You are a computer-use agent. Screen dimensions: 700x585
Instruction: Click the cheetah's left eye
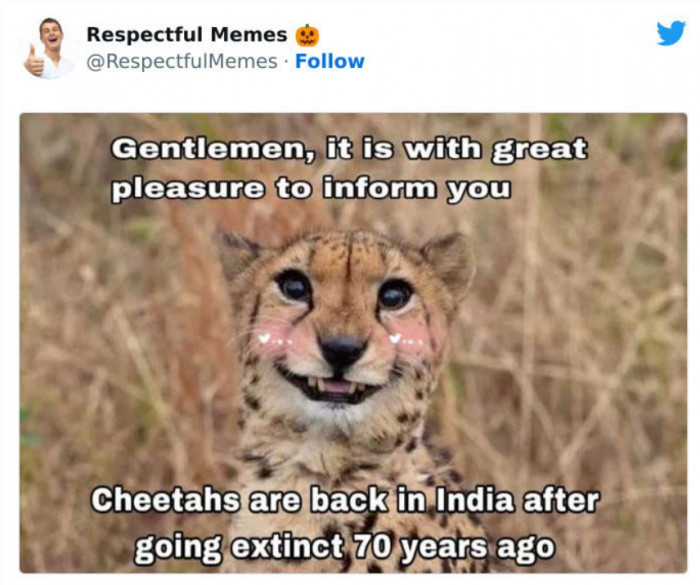pos(293,284)
